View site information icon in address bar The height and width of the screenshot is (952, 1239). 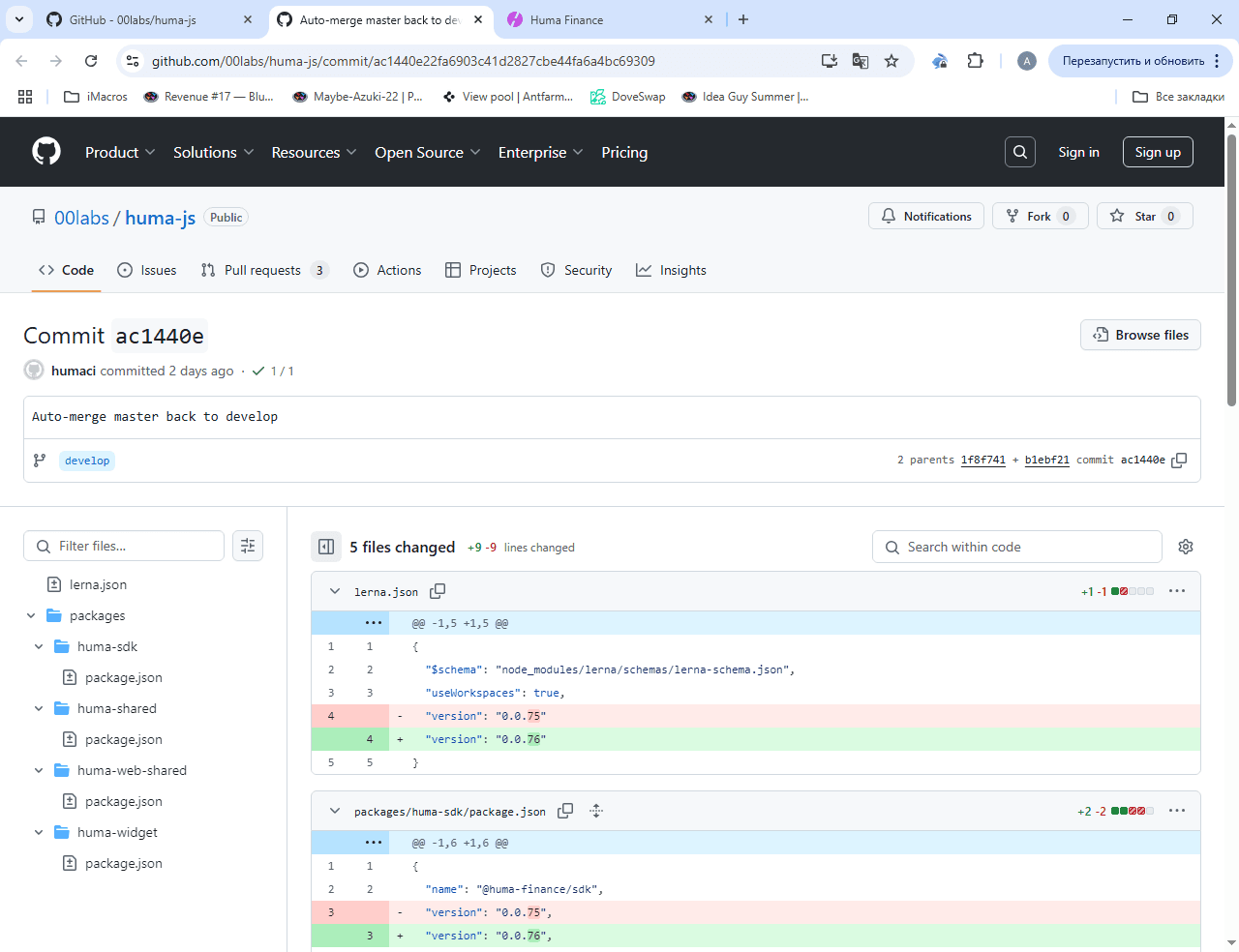[134, 61]
